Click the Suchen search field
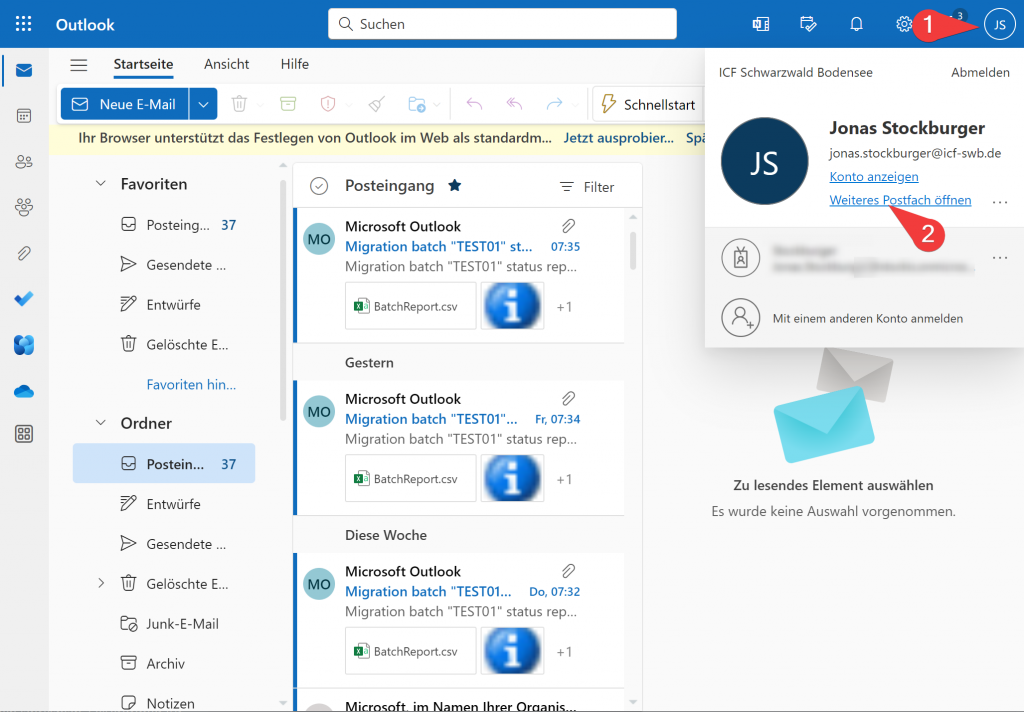Screen dimensions: 1024x712 (502, 24)
